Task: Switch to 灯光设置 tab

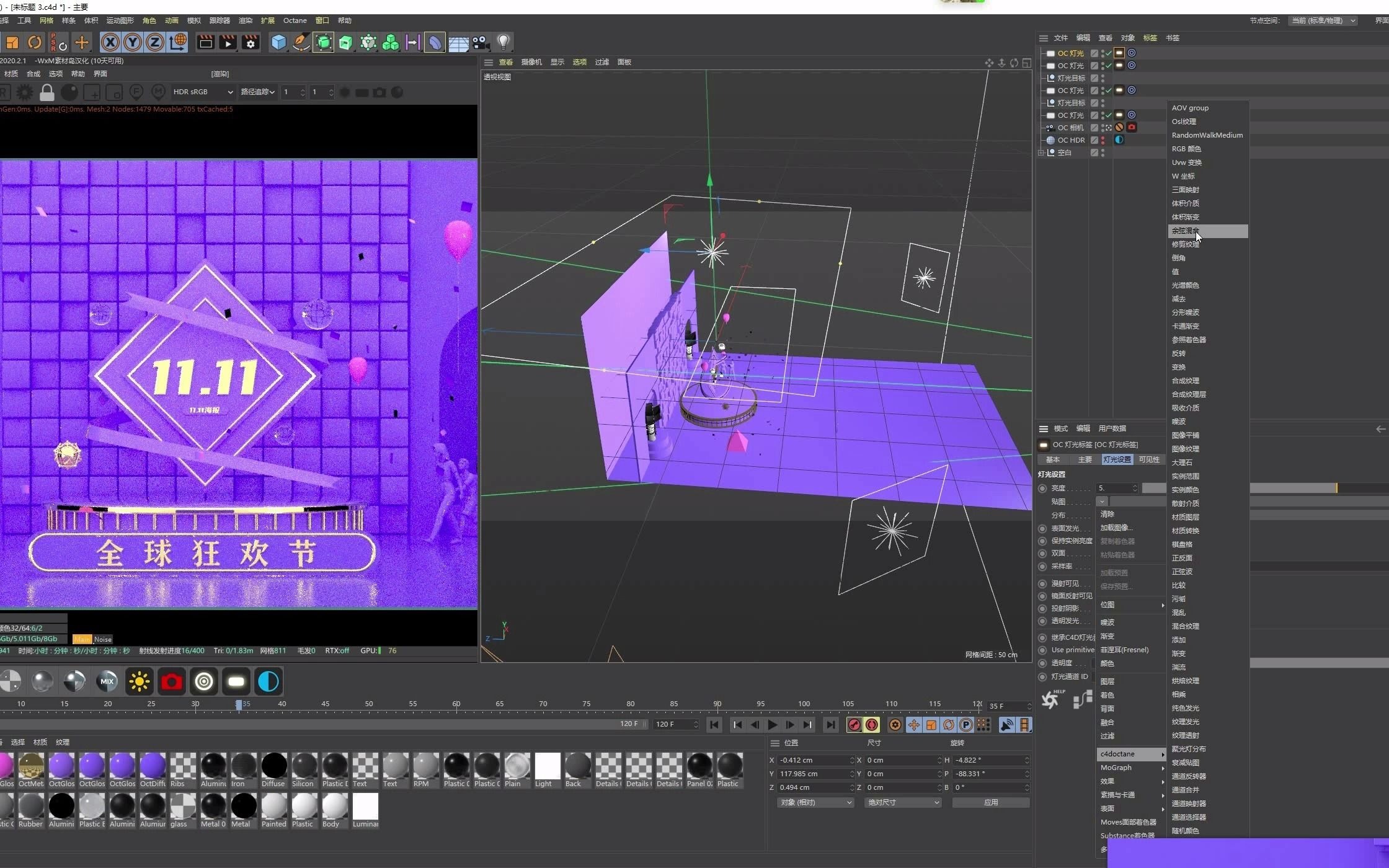Action: coord(1117,459)
